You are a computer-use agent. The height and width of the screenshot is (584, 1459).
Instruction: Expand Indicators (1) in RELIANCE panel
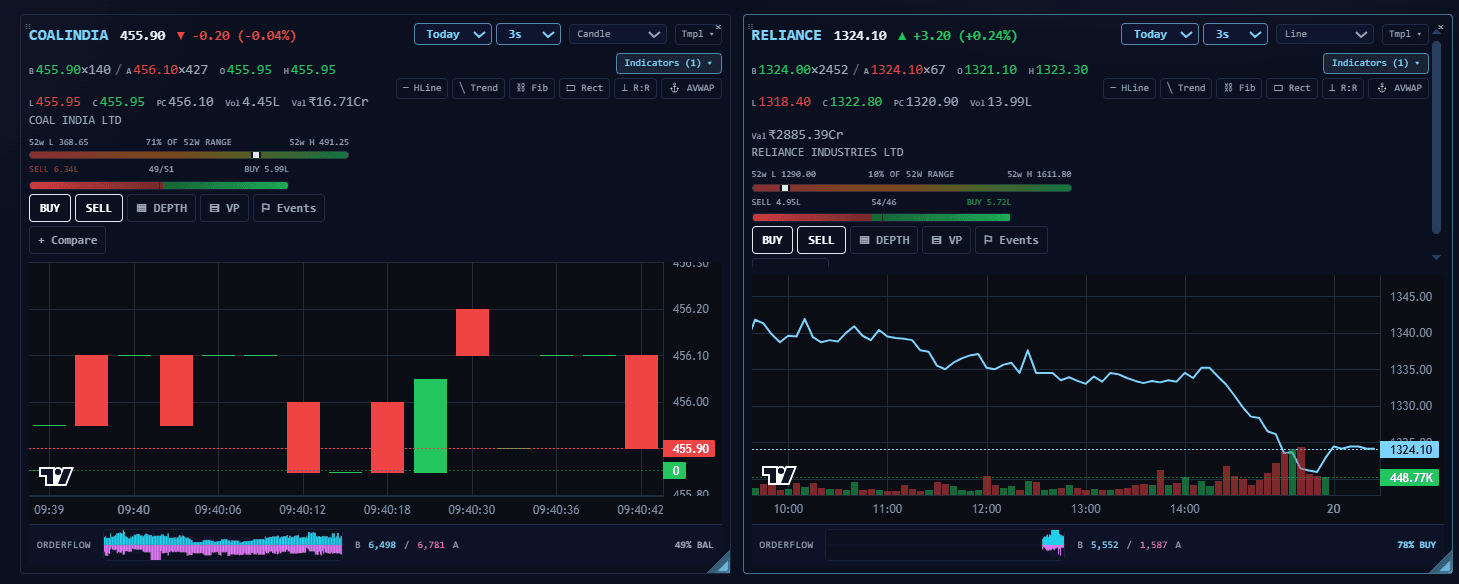(1376, 63)
